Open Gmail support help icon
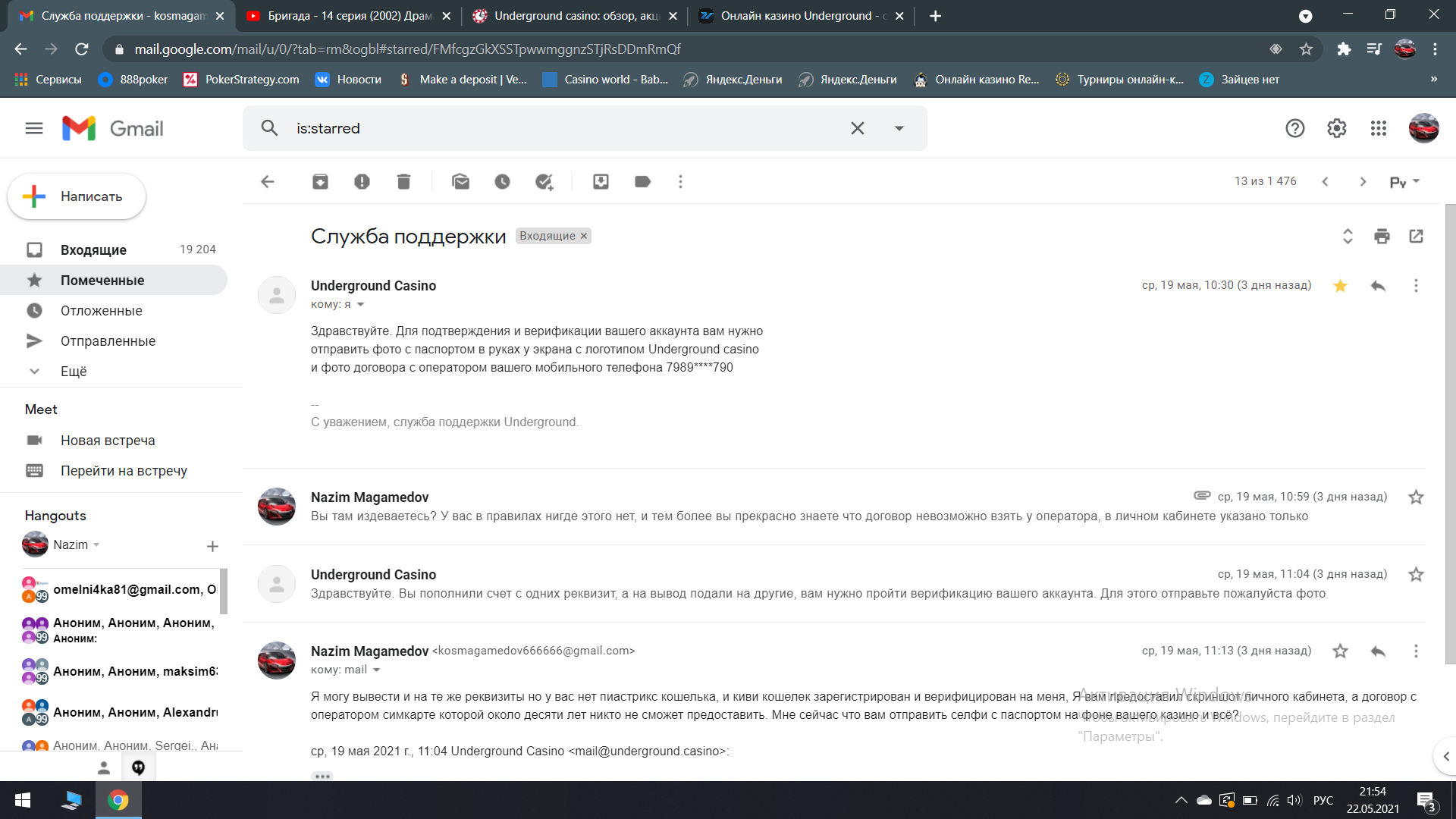Screen dimensions: 1456x819 pos(1294,128)
